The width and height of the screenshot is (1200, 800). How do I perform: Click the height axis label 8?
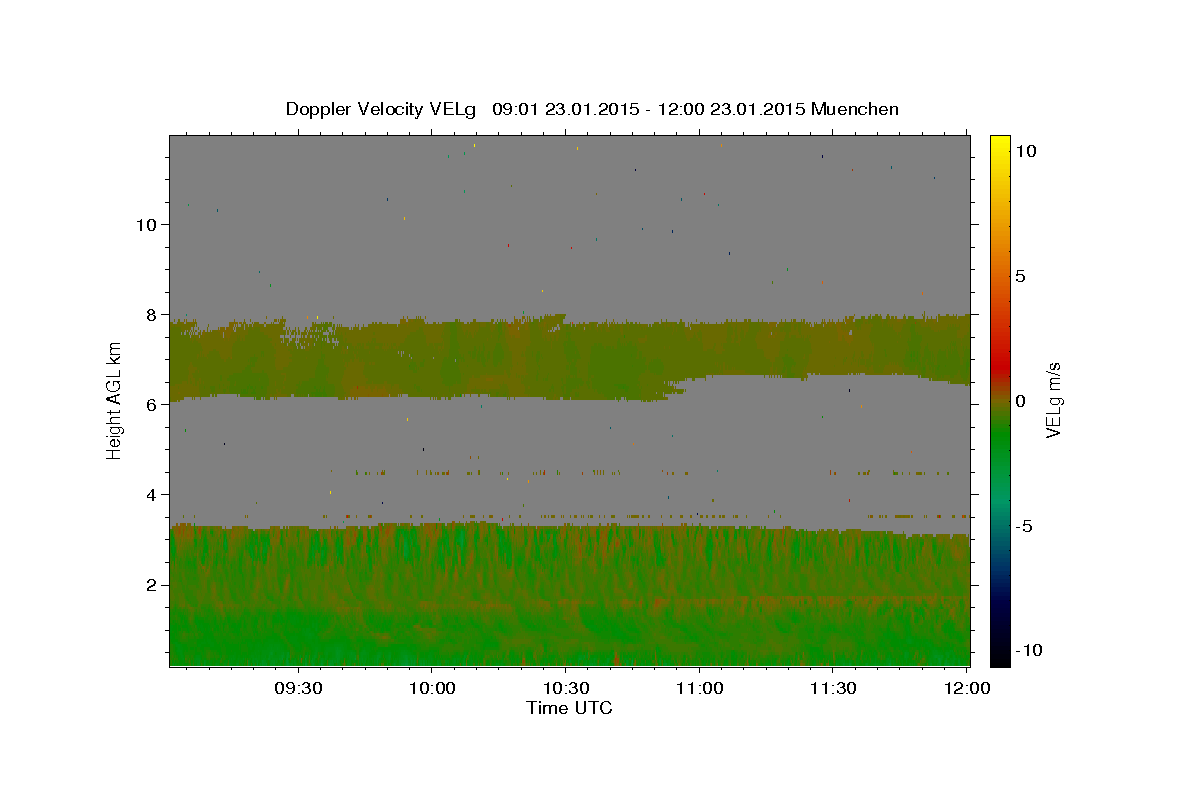pos(152,315)
